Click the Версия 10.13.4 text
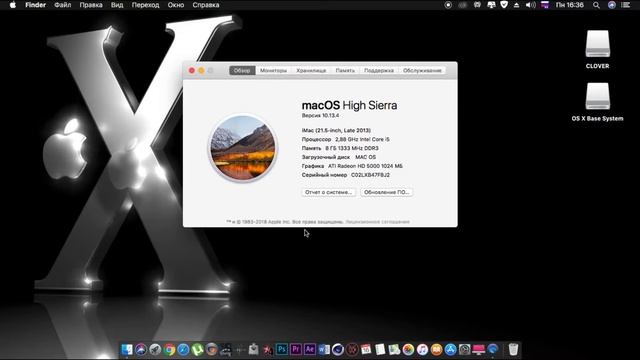Viewport: 640px width, 360px height. pyautogui.click(x=320, y=116)
